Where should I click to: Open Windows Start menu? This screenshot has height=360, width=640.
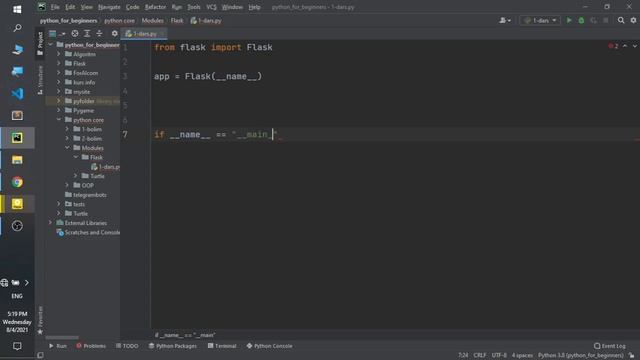tap(17, 9)
